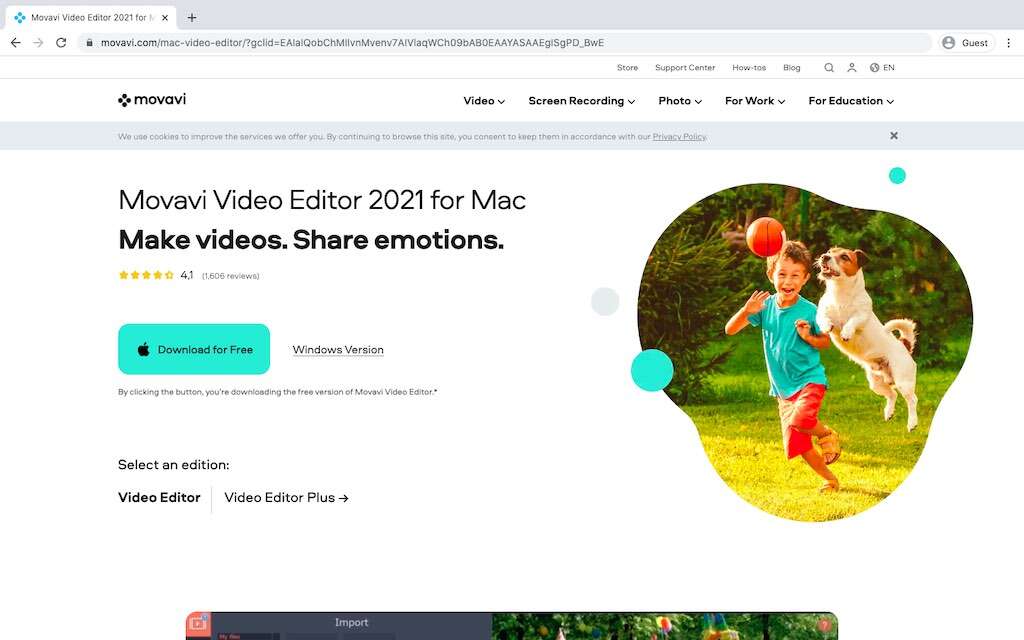Expand the Photo dropdown menu
The width and height of the screenshot is (1024, 640).
point(680,101)
